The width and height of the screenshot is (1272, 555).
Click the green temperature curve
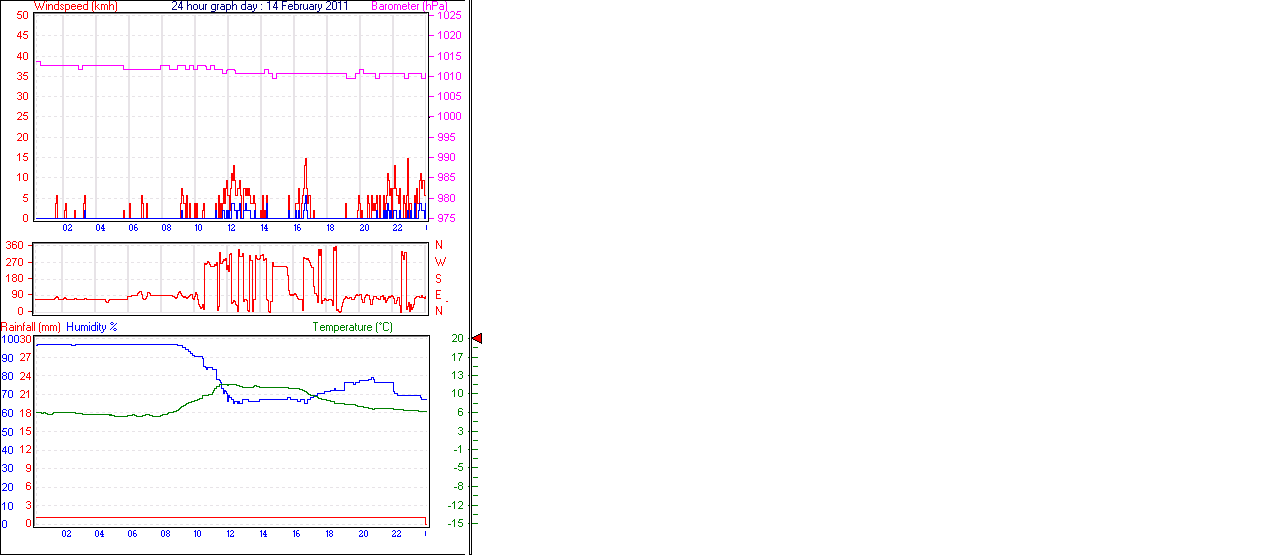click(x=100, y=414)
